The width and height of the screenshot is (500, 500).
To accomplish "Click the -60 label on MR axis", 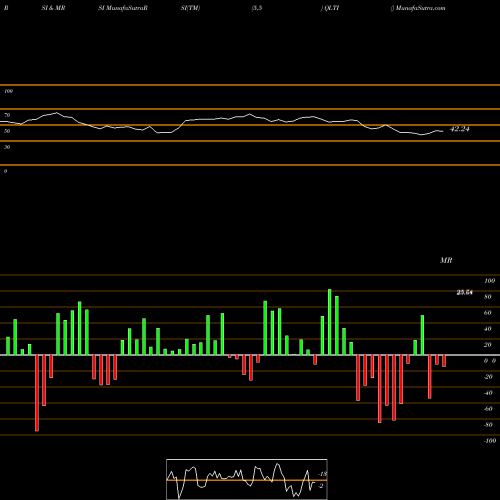I will (x=488, y=409).
